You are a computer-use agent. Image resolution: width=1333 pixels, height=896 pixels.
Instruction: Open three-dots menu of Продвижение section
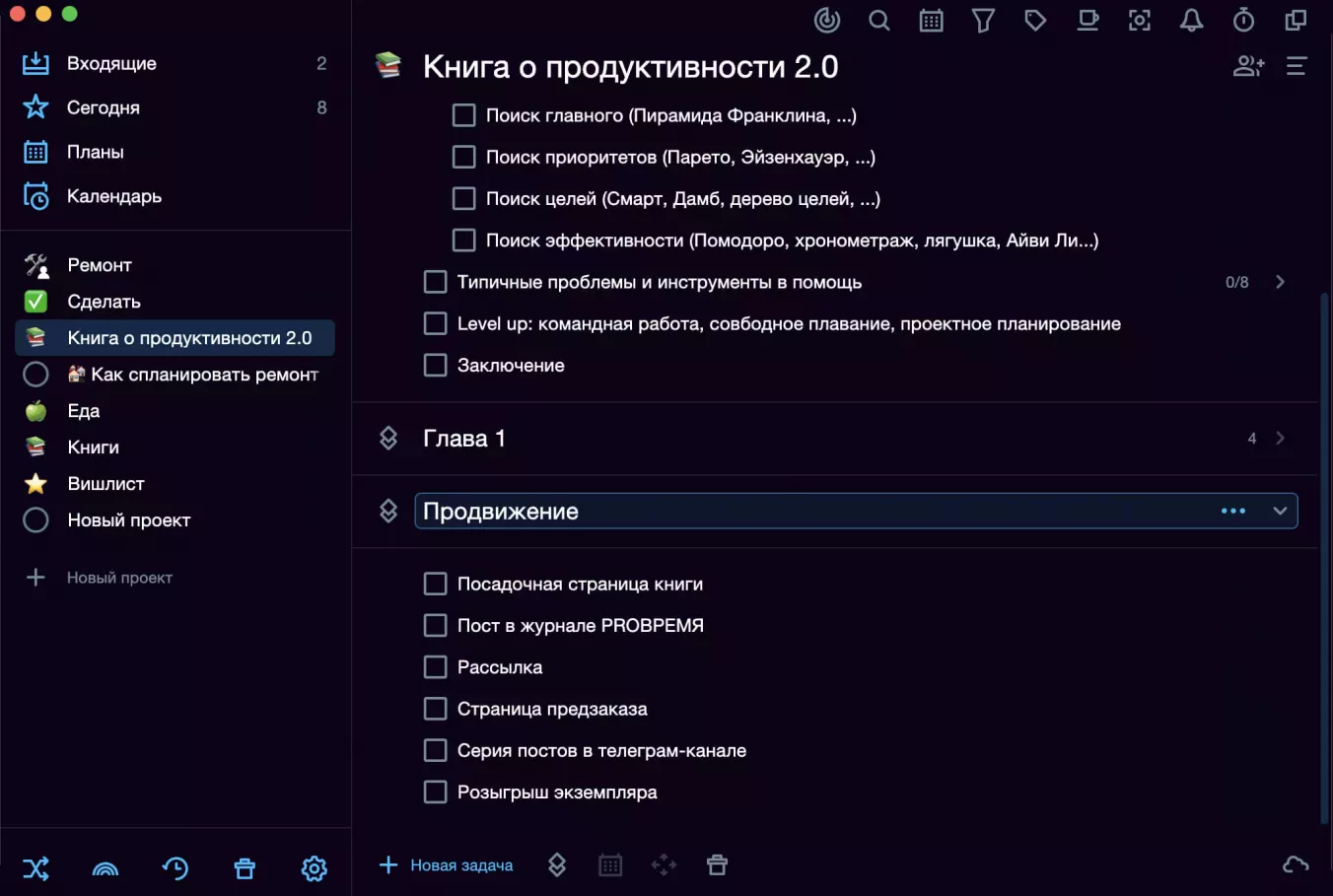[x=1233, y=511]
